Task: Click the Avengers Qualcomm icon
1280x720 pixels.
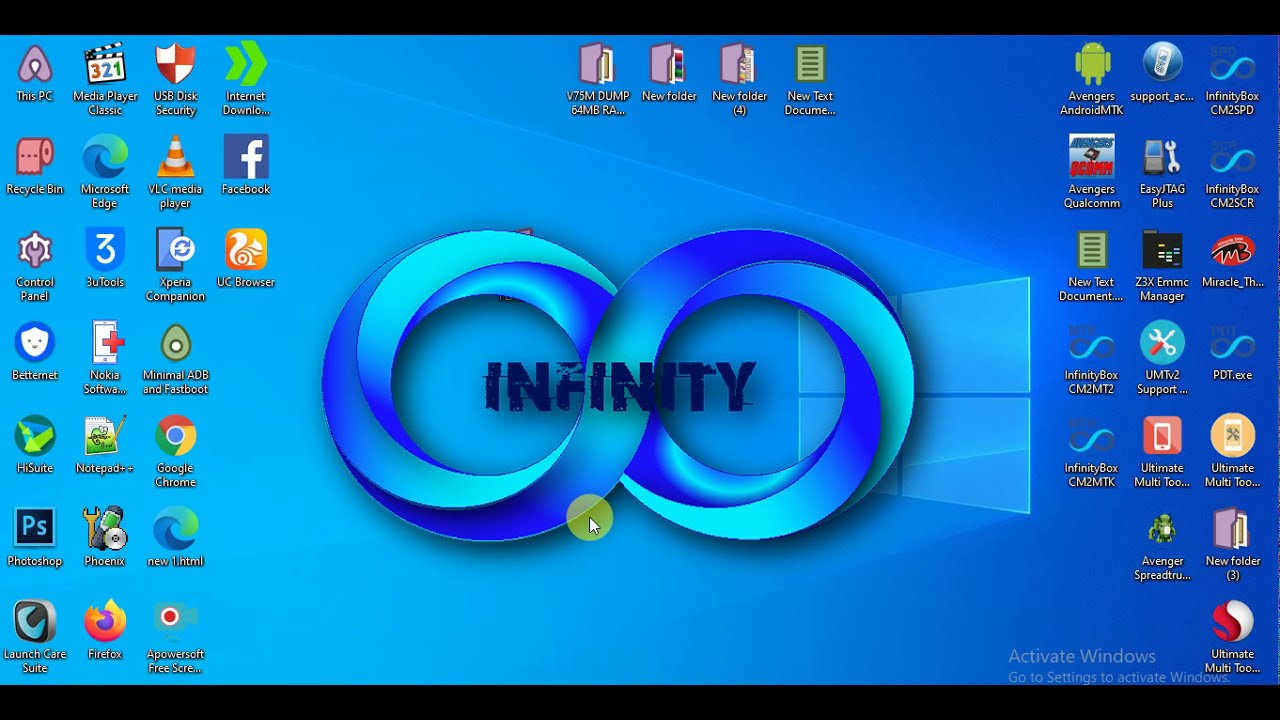Action: pyautogui.click(x=1092, y=173)
